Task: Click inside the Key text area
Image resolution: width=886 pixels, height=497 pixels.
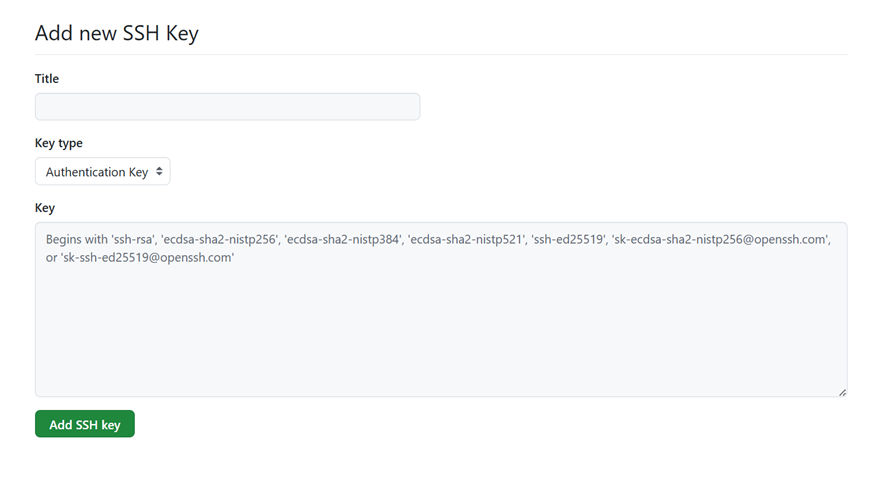Action: pos(441,309)
